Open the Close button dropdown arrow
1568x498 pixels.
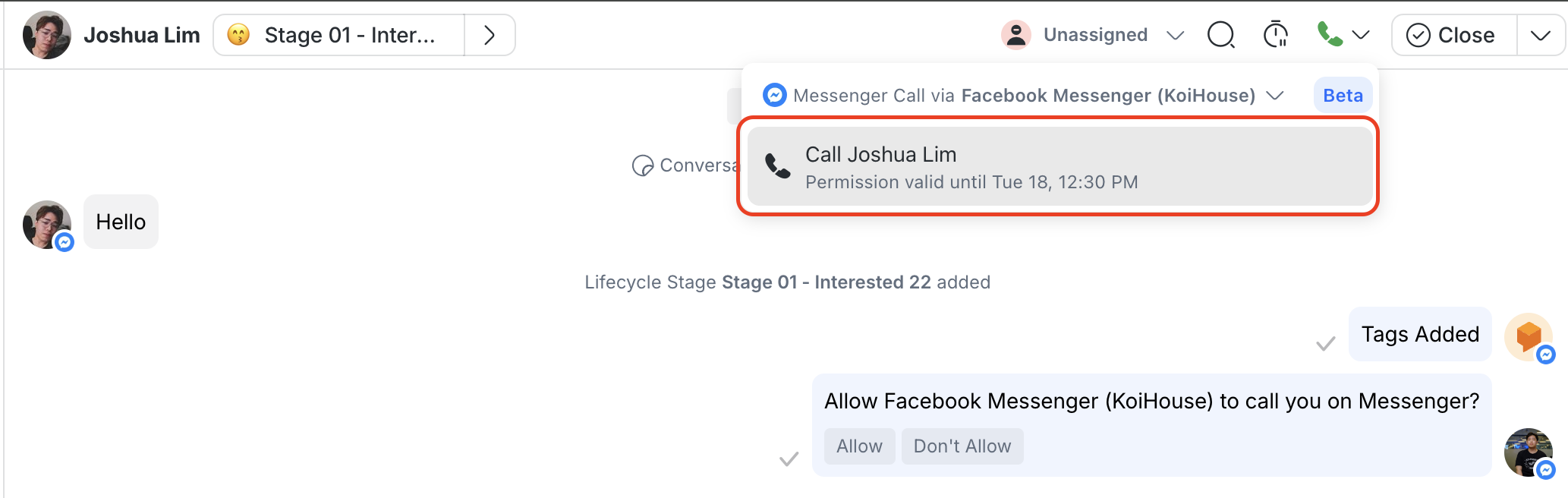[1541, 35]
